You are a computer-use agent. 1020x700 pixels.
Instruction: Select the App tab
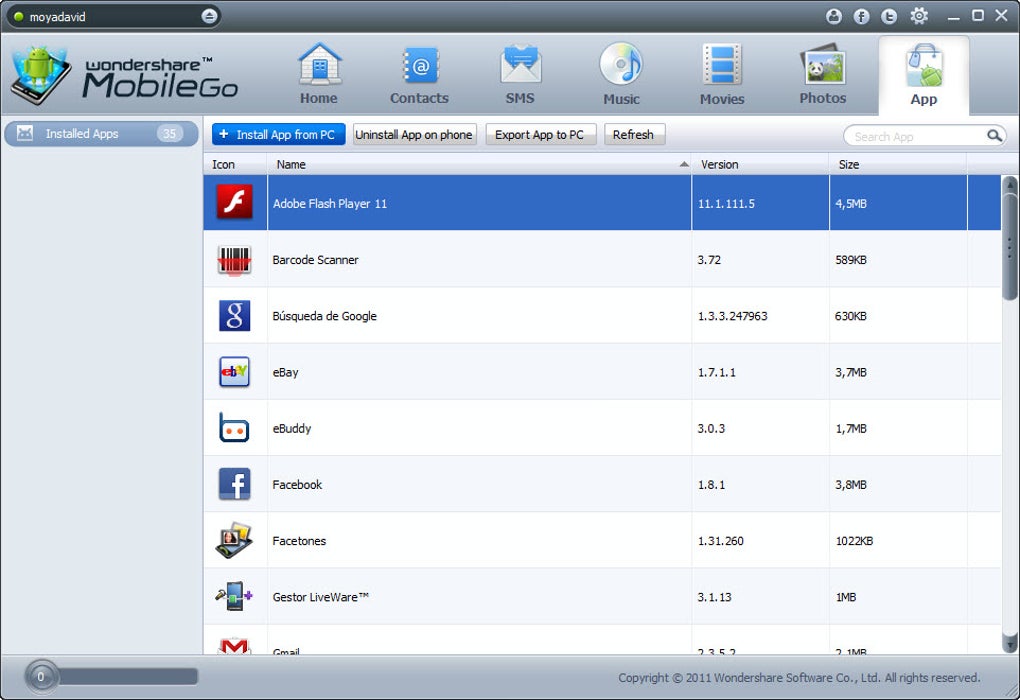pyautogui.click(x=924, y=74)
